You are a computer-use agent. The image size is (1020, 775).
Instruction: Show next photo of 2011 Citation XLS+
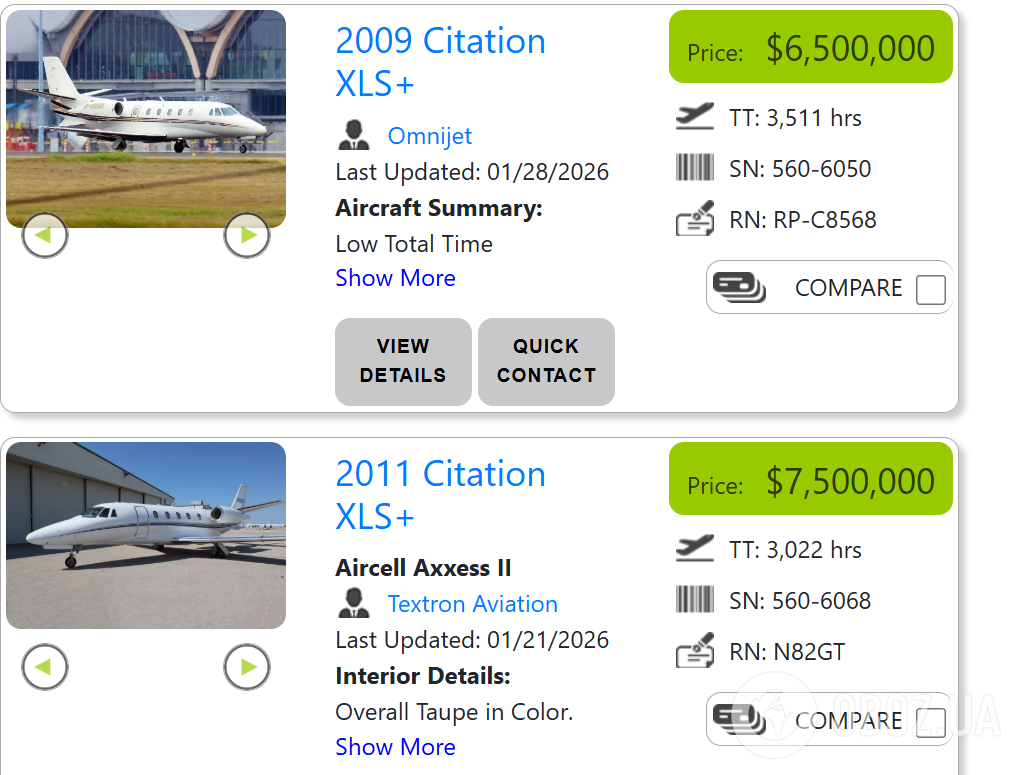[x=247, y=667]
